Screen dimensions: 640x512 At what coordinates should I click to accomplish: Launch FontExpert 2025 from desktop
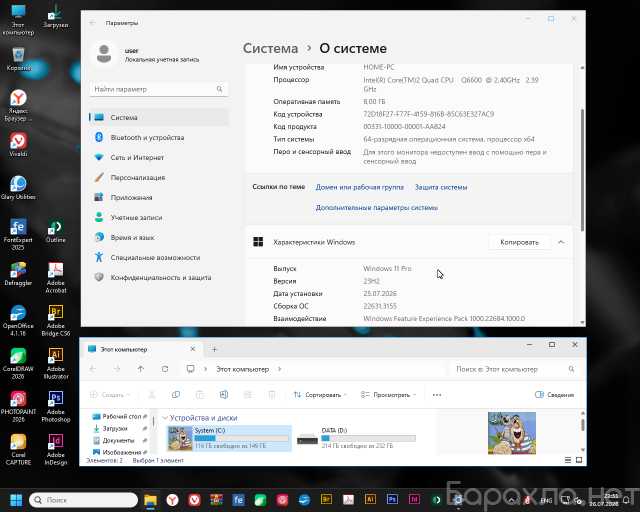[x=18, y=234]
